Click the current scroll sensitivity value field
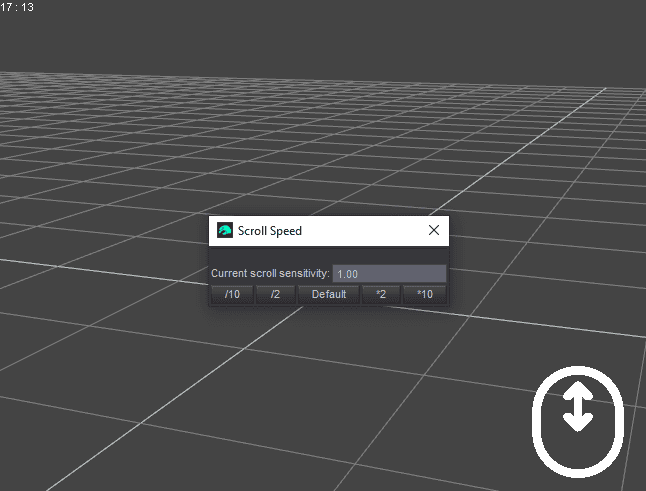 click(x=389, y=274)
